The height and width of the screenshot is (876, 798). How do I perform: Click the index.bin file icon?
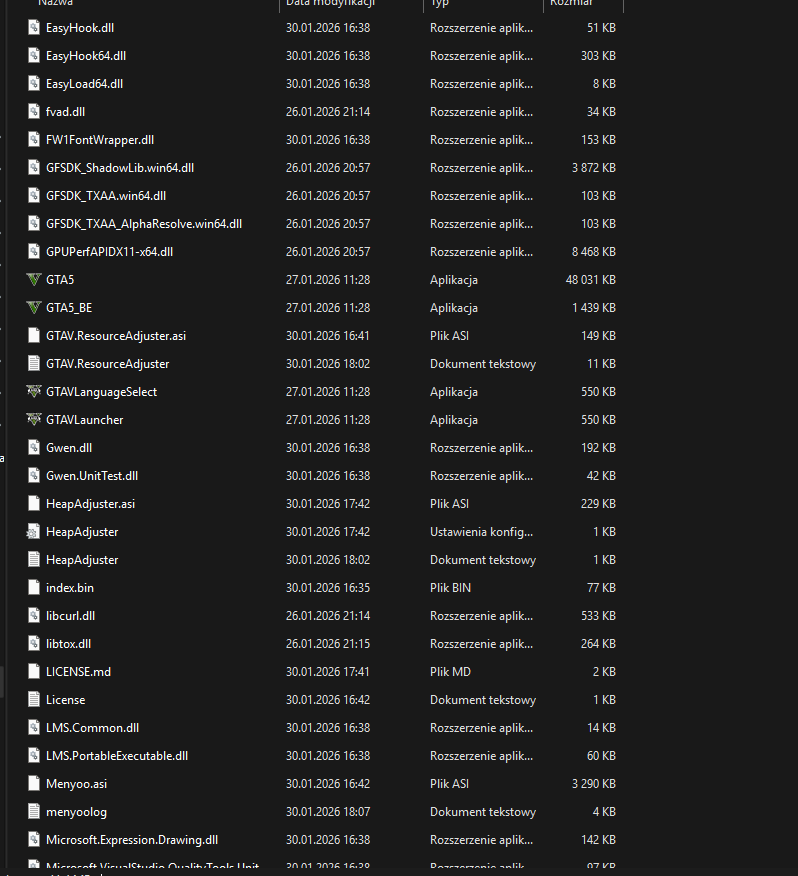34,587
